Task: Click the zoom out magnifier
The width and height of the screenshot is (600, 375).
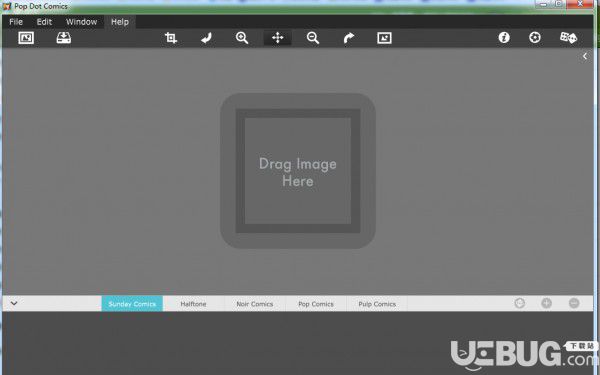Action: tap(313, 38)
